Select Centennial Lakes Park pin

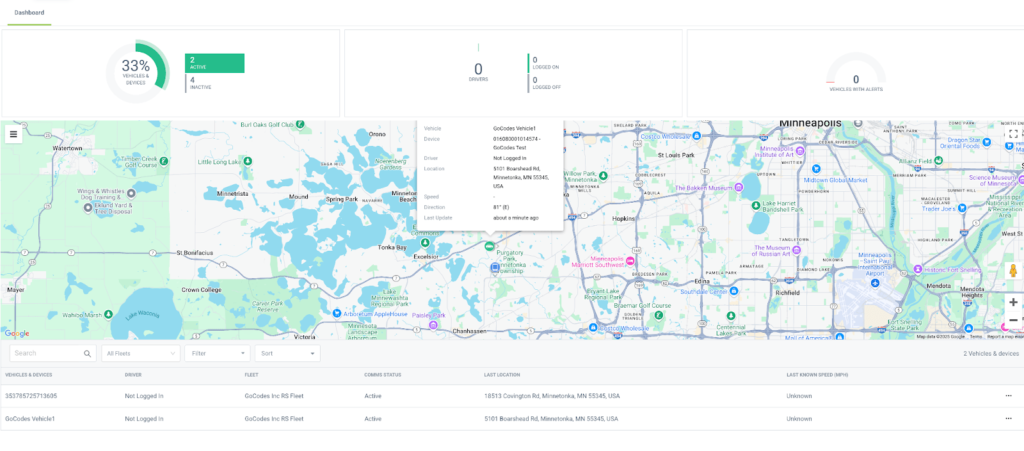click(731, 316)
